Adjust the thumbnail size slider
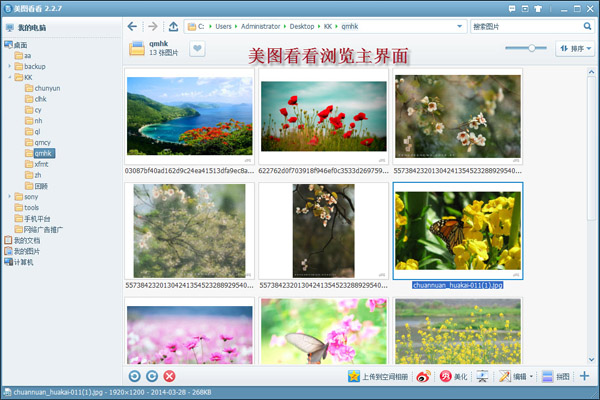Viewport: 600px width, 400px height. [532, 48]
